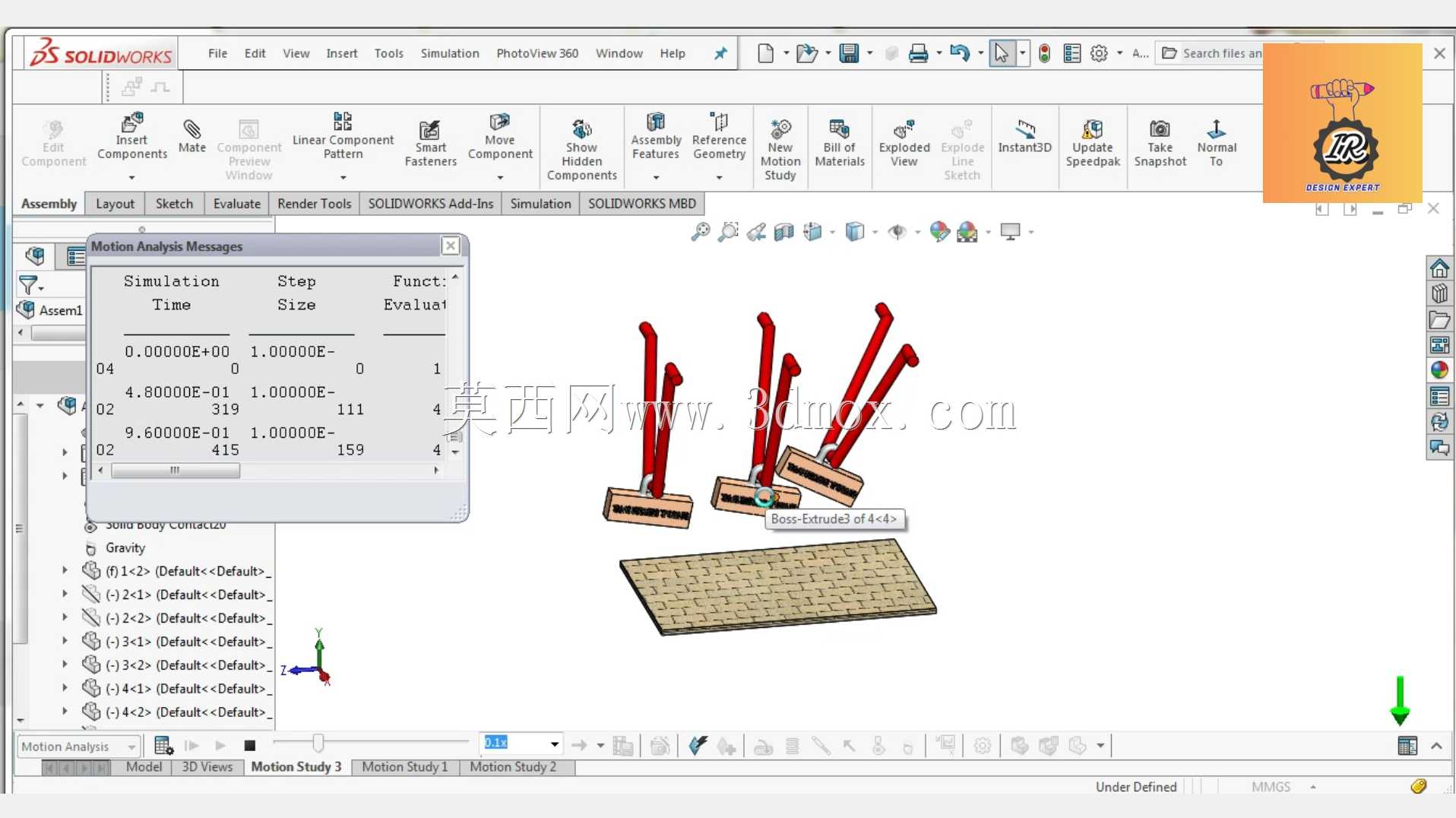This screenshot has height=818, width=1456.
Task: Open Bill of Materials
Action: click(839, 144)
